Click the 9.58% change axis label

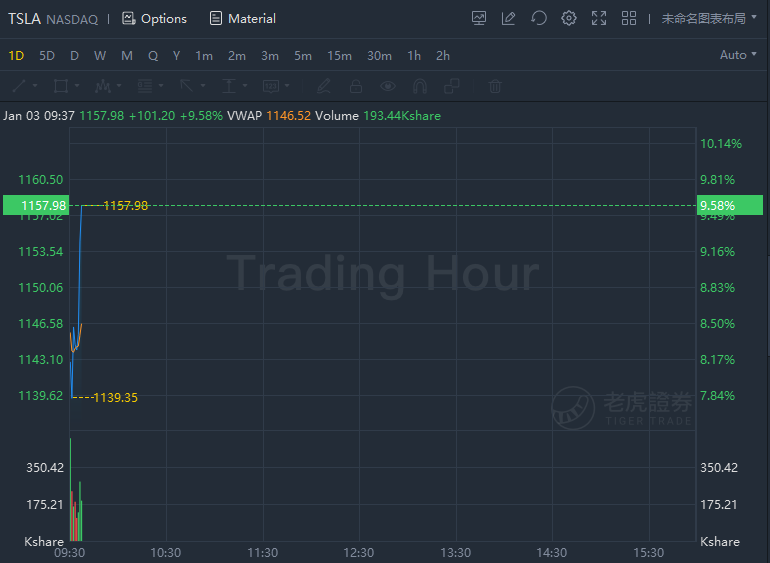730,205
